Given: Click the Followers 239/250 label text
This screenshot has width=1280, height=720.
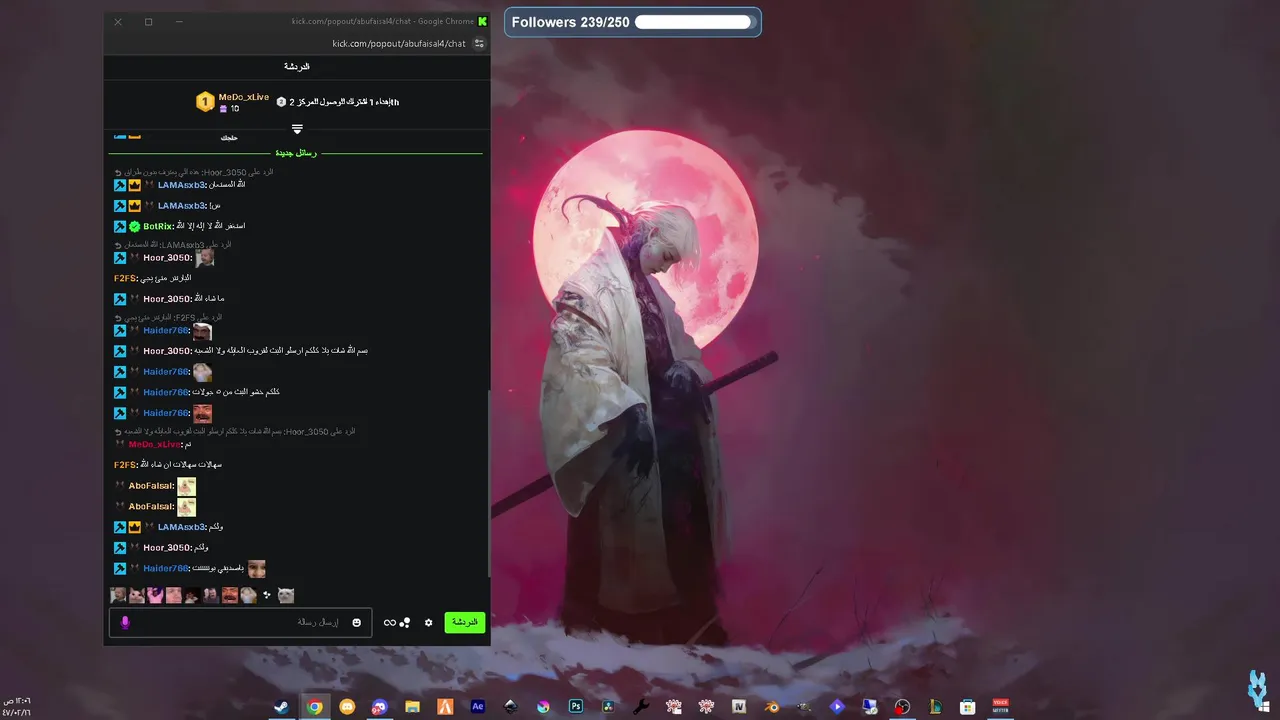Looking at the screenshot, I should [x=570, y=22].
